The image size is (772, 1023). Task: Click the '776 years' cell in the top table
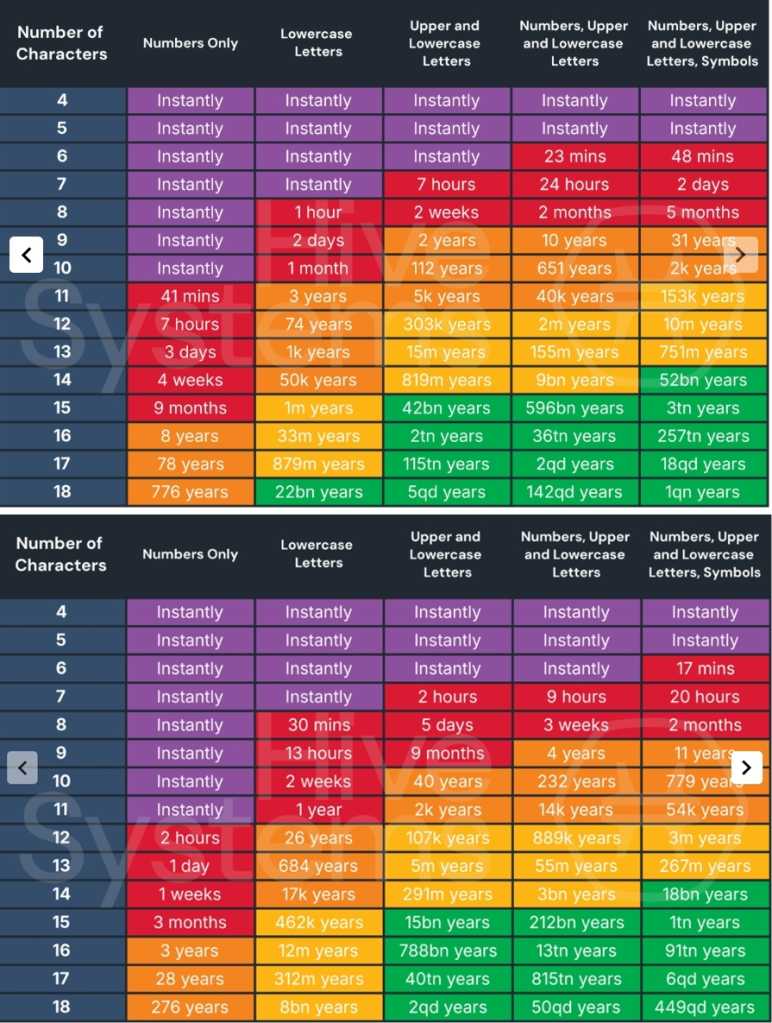coord(190,492)
